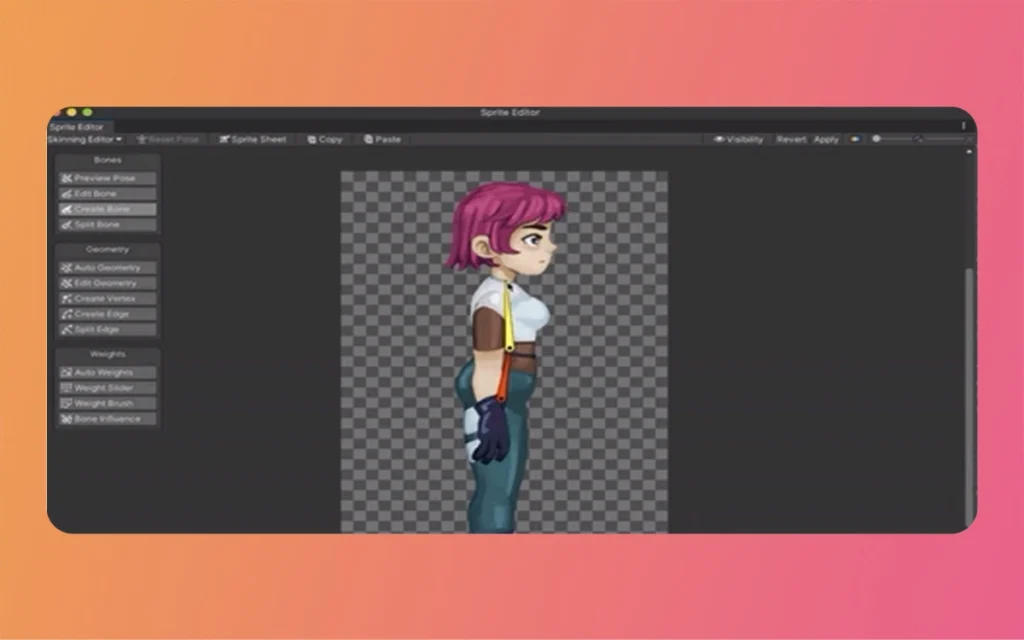The image size is (1024, 640).
Task: Apply the skinning changes
Action: point(826,139)
